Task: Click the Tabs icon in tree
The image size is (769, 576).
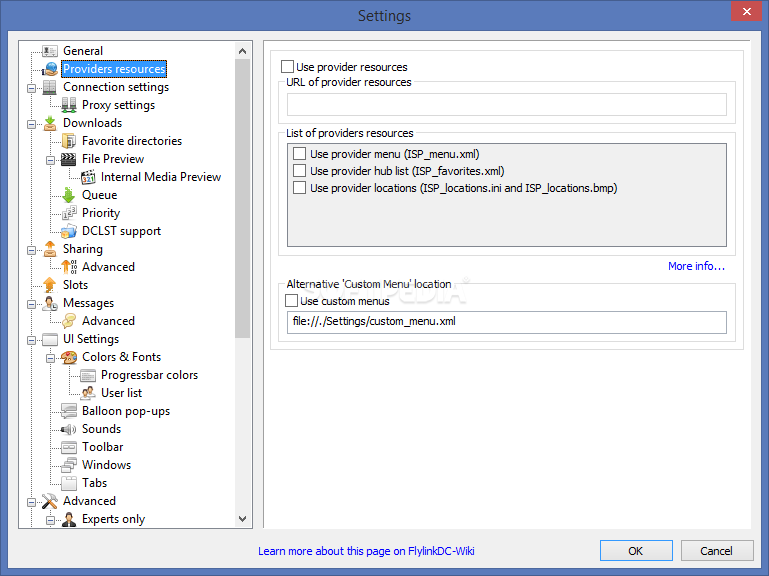Action: (x=69, y=483)
